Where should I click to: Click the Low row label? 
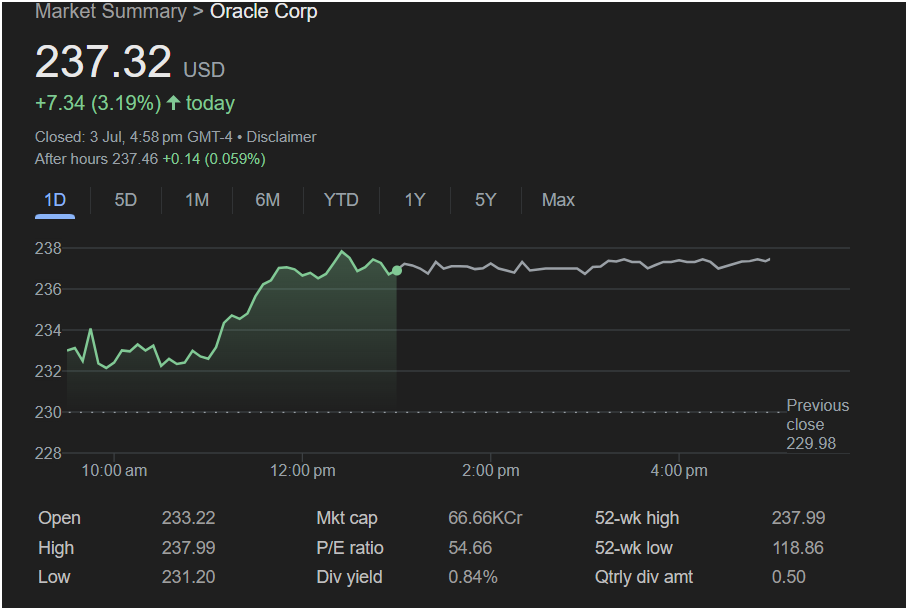coord(54,577)
